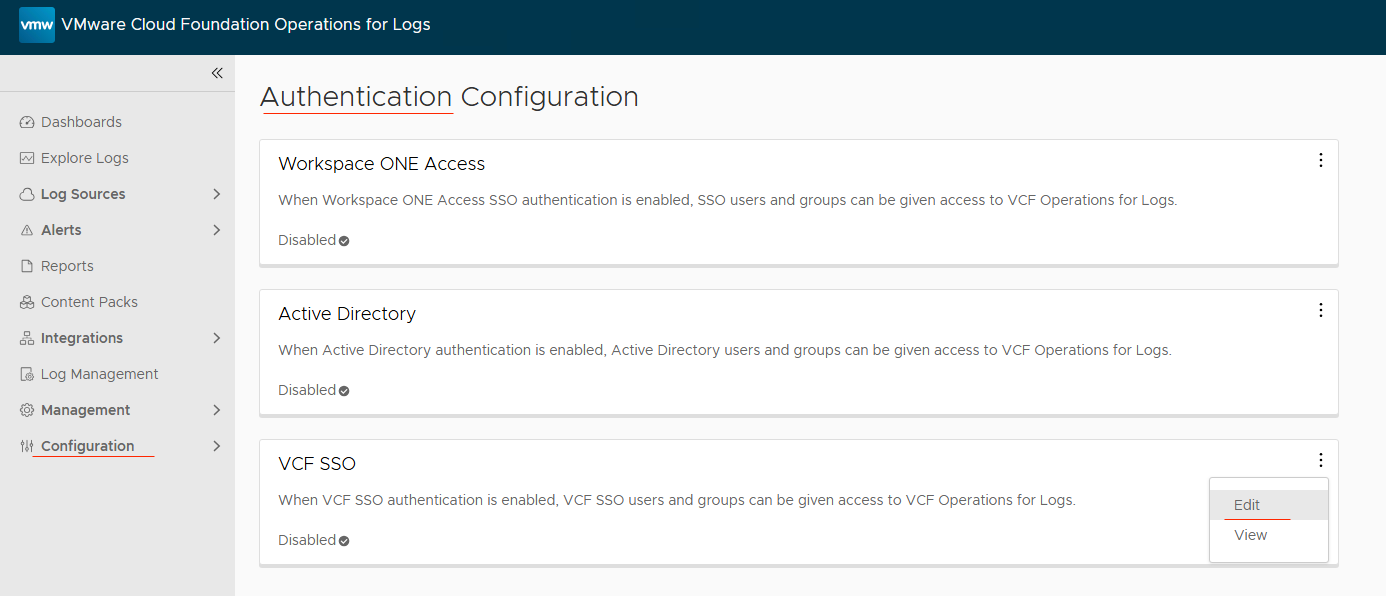Click the Reports document icon

pyautogui.click(x=27, y=266)
